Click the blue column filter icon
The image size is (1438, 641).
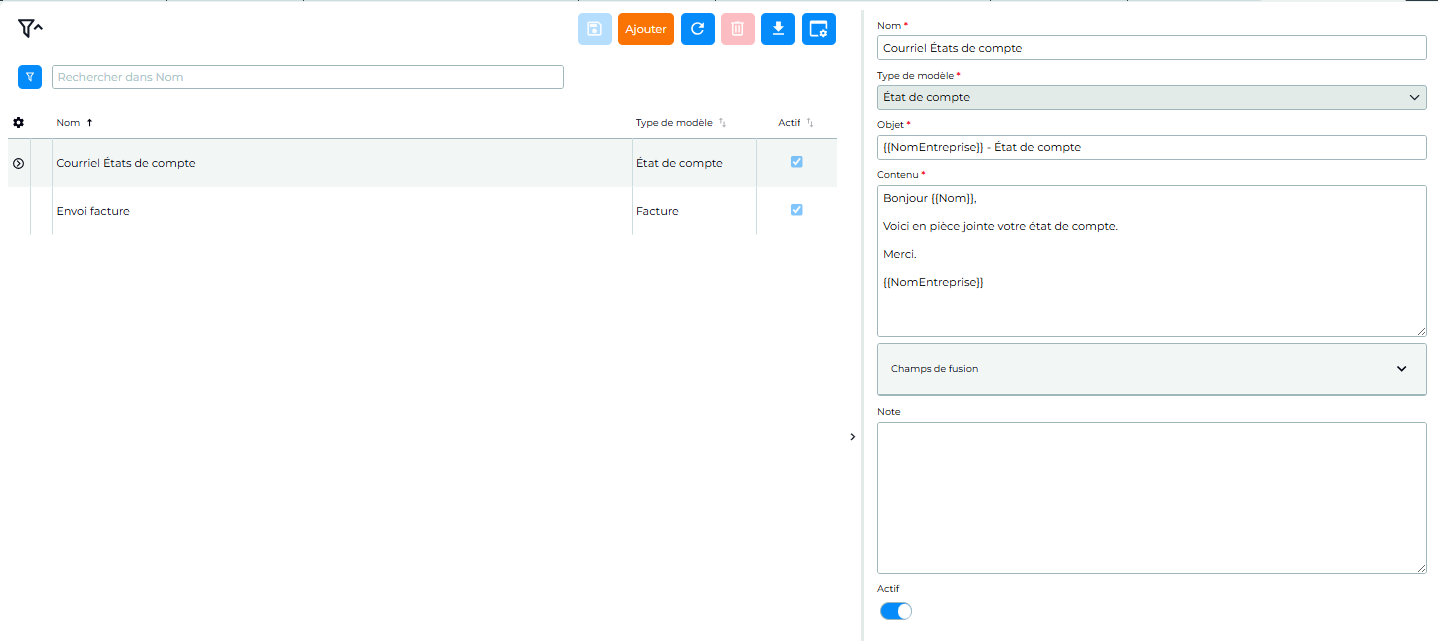click(30, 77)
